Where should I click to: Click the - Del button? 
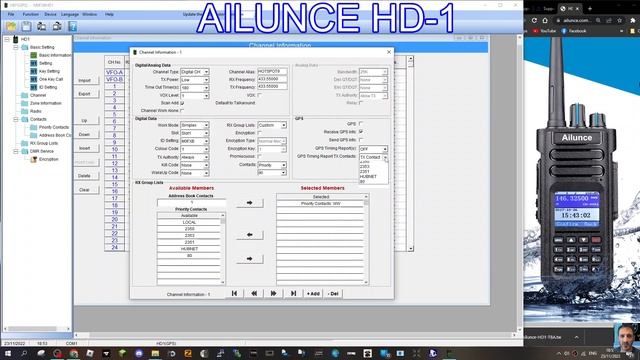pyautogui.click(x=333, y=293)
